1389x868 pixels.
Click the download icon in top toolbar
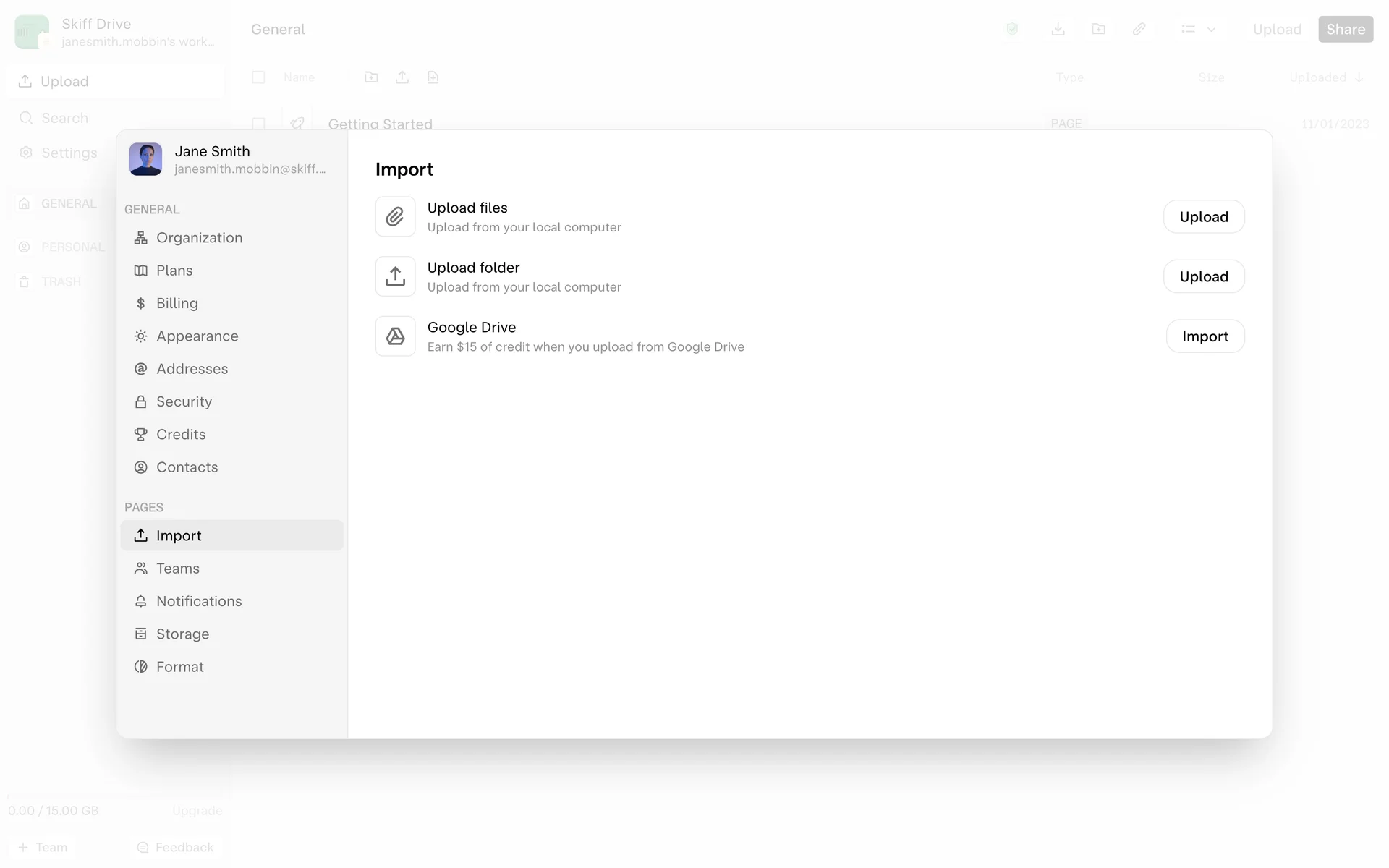[x=1058, y=29]
